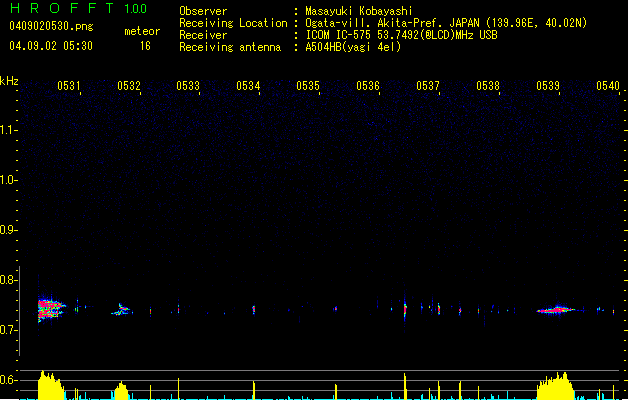
Task: Click the meteor count value 16
Action: point(145,46)
